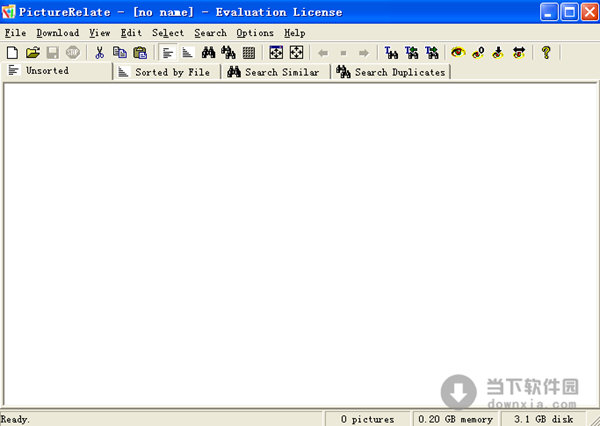Switch to the Search Duplicates tab

coord(391,72)
